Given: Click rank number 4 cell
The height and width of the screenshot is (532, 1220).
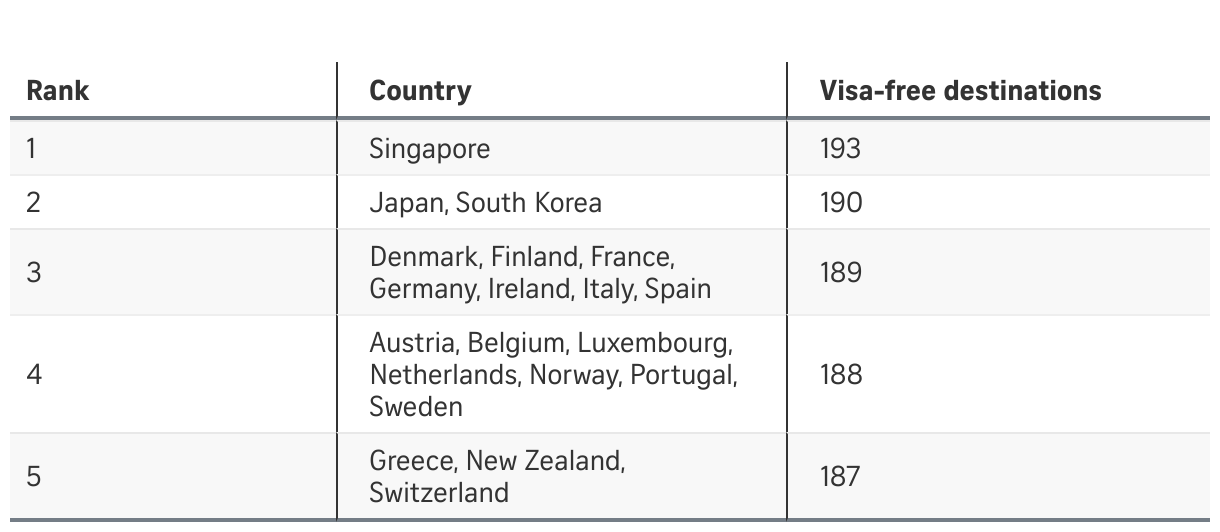Looking at the screenshot, I should [x=33, y=375].
